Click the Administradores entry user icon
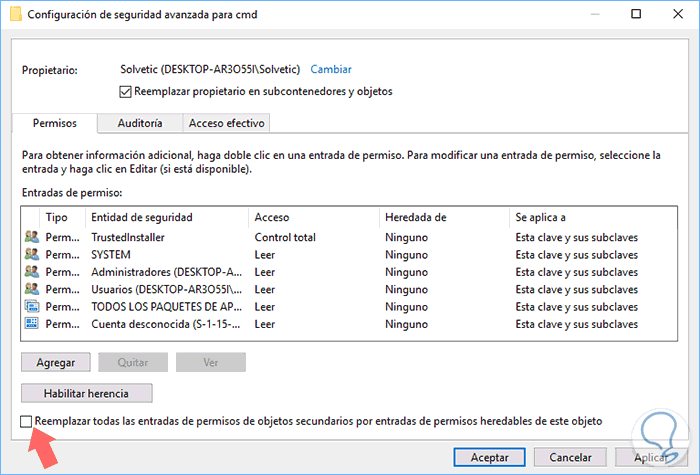Viewport: 700px width, 475px height. [x=32, y=272]
